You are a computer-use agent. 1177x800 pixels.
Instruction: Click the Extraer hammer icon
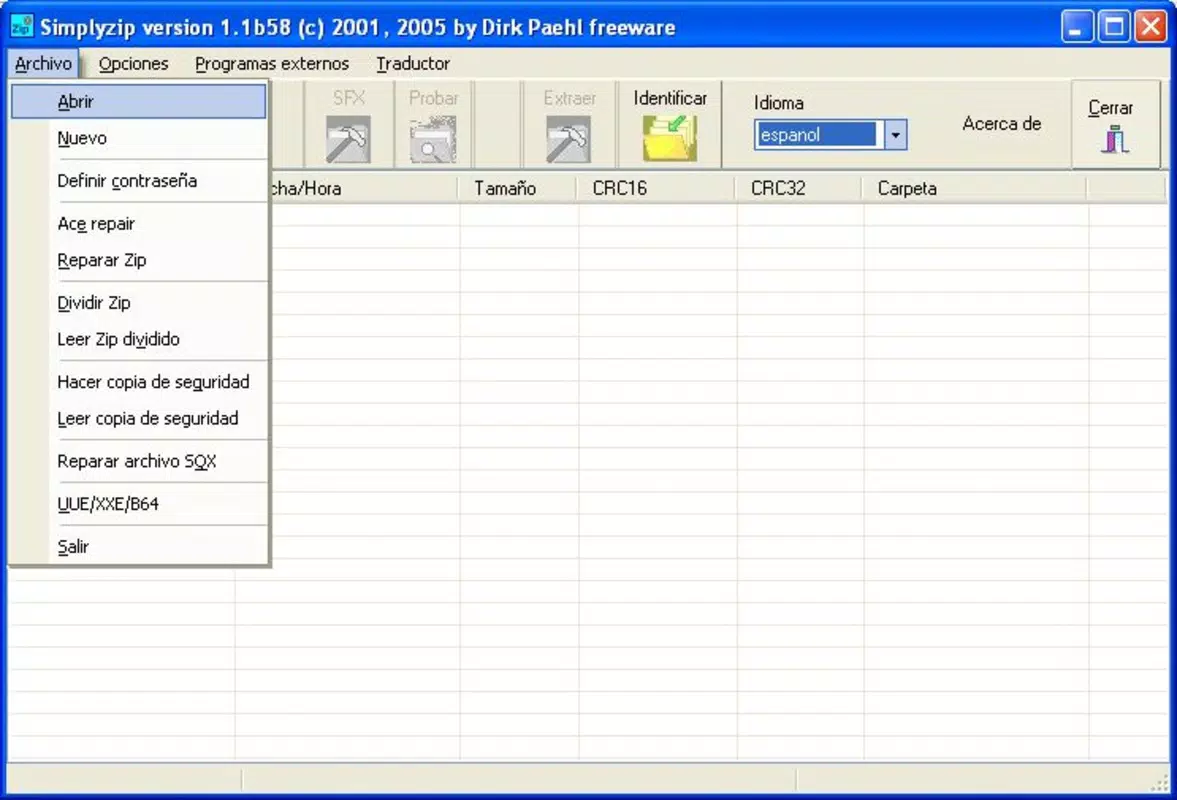pyautogui.click(x=568, y=140)
